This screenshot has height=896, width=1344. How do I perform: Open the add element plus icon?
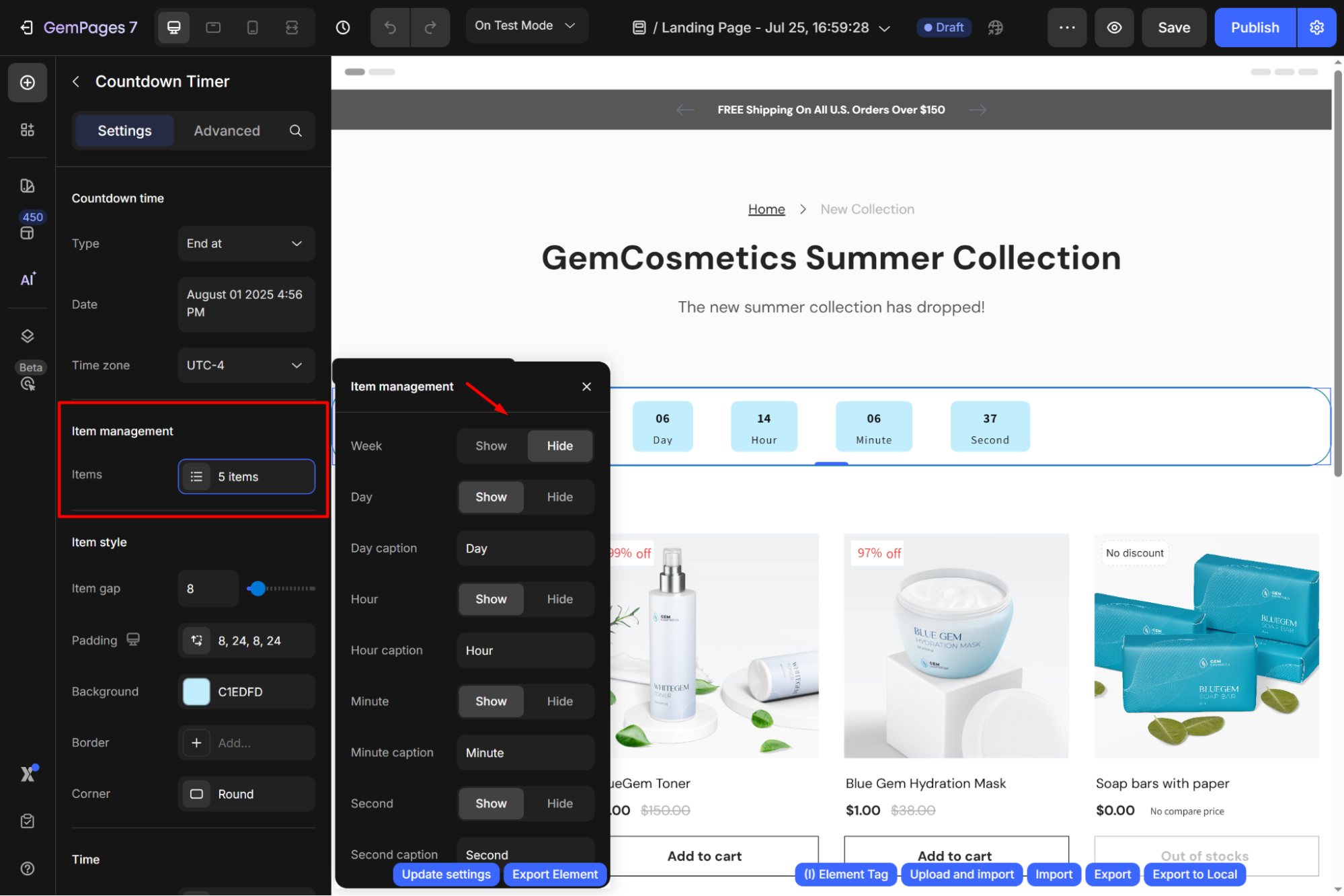(x=28, y=82)
